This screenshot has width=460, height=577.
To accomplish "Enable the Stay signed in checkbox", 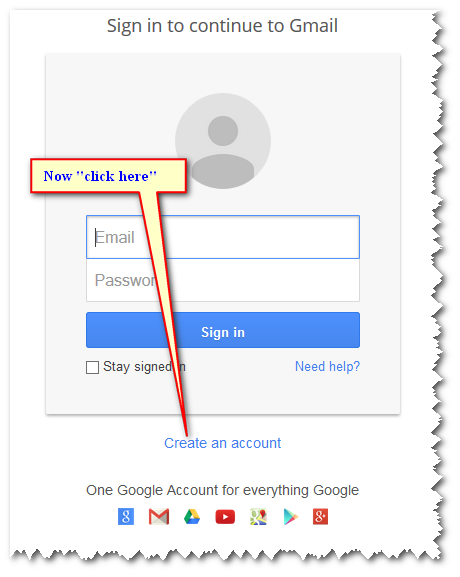I will point(92,367).
